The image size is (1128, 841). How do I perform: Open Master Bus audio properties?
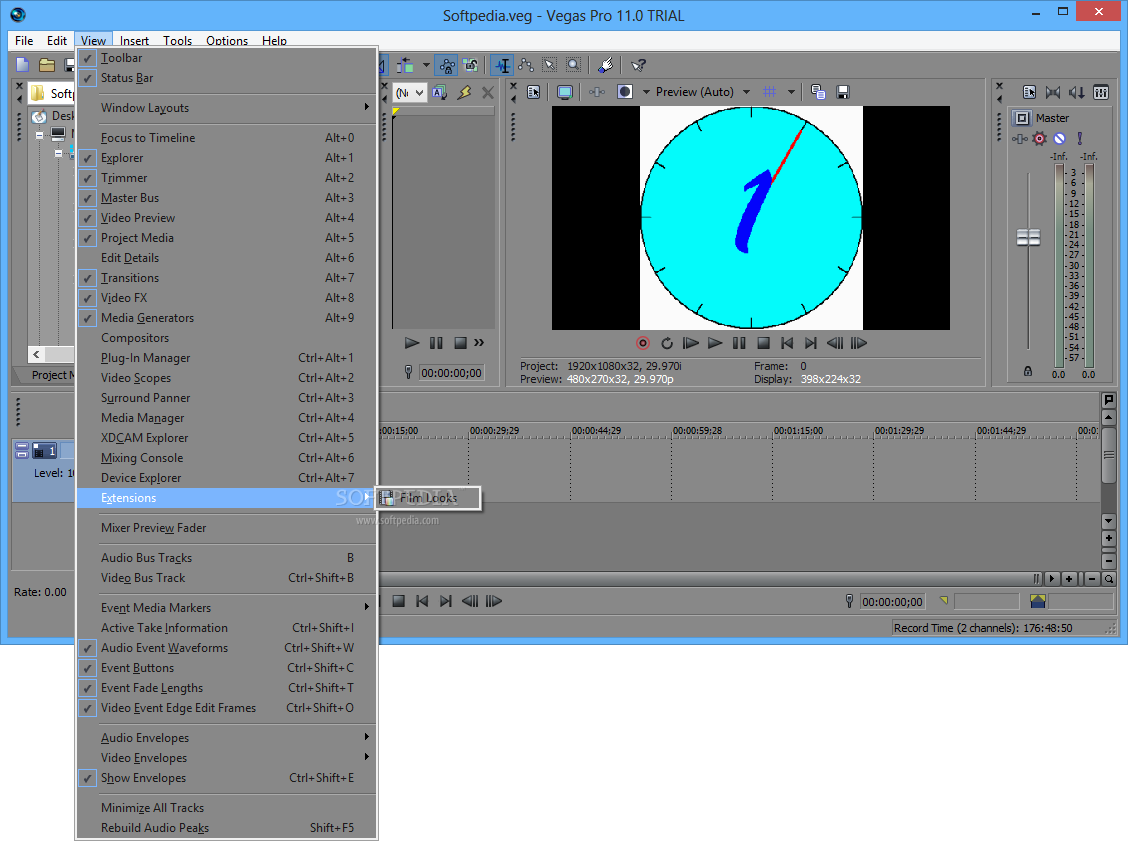pos(1030,92)
